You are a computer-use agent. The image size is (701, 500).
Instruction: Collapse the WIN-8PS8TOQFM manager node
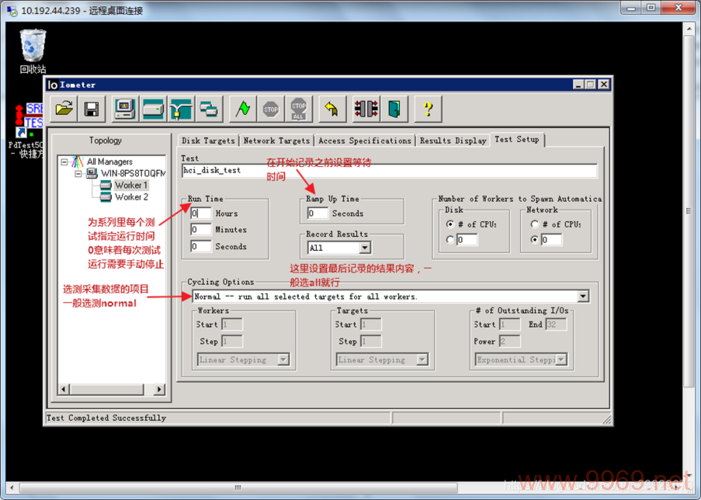point(78,173)
